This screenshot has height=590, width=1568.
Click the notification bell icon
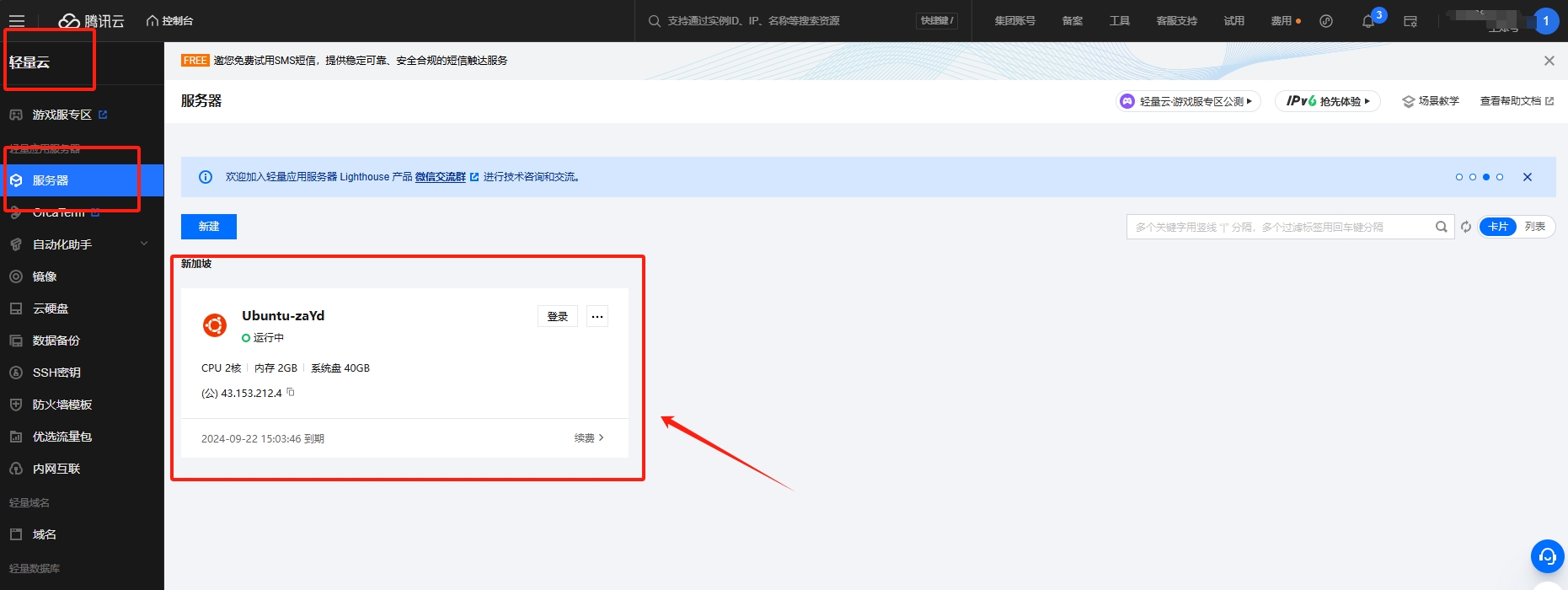click(1367, 22)
